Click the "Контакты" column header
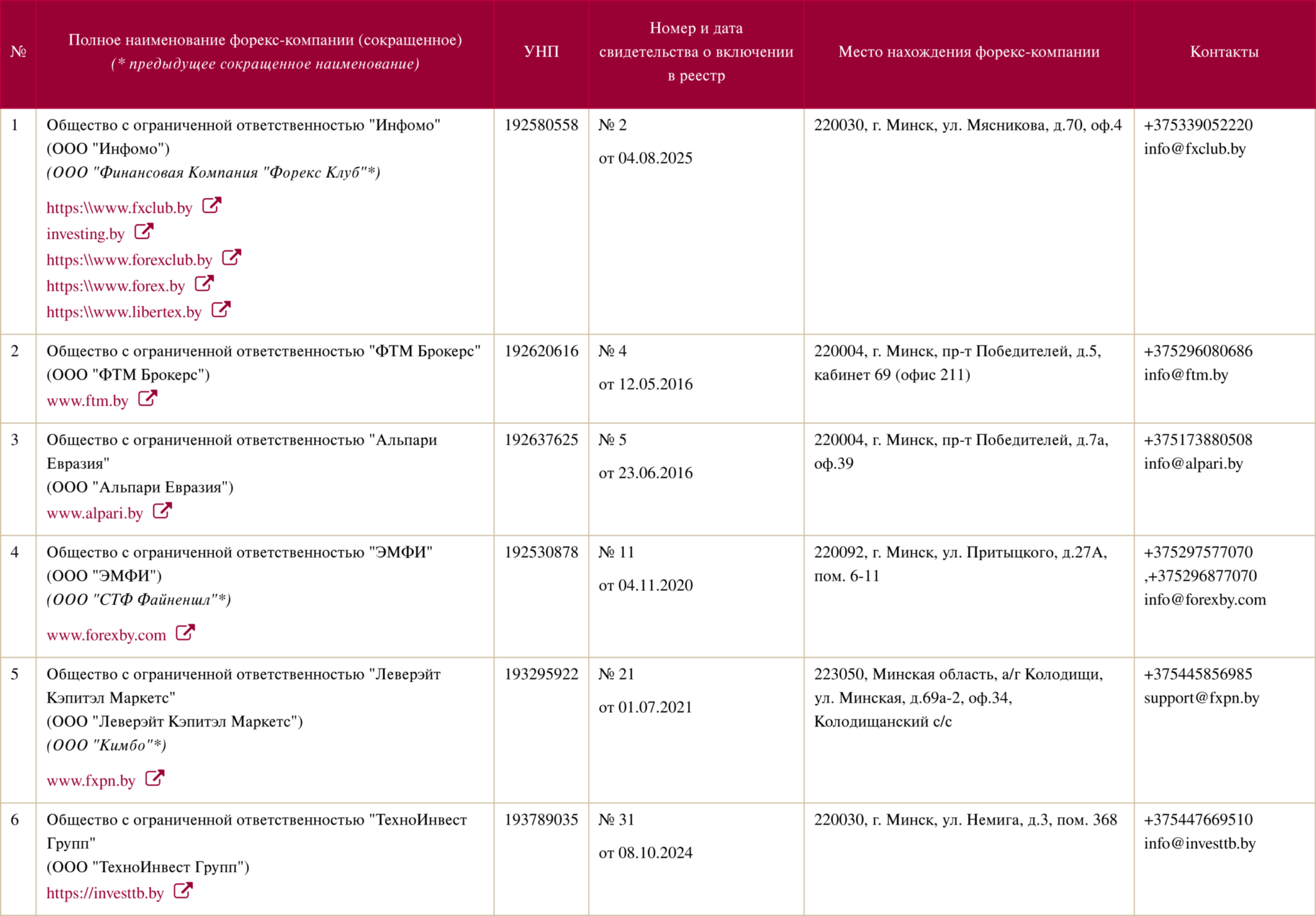The height and width of the screenshot is (916, 1316). coord(1224,52)
